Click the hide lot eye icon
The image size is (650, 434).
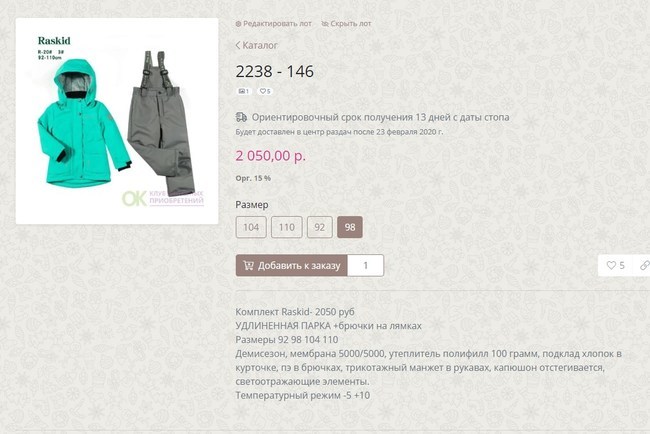coord(325,24)
